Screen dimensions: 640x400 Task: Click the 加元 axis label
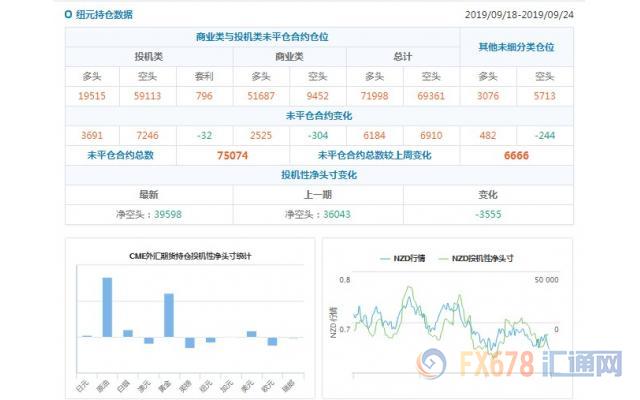pos(227,385)
